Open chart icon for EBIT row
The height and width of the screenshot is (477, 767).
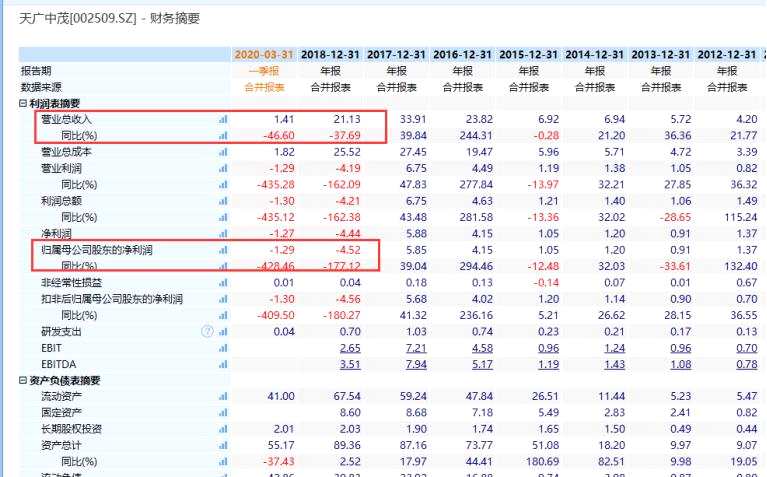point(223,348)
